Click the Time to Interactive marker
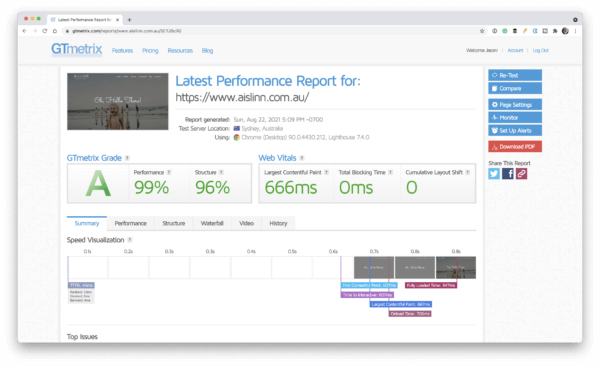The image size is (600, 366). click(367, 295)
